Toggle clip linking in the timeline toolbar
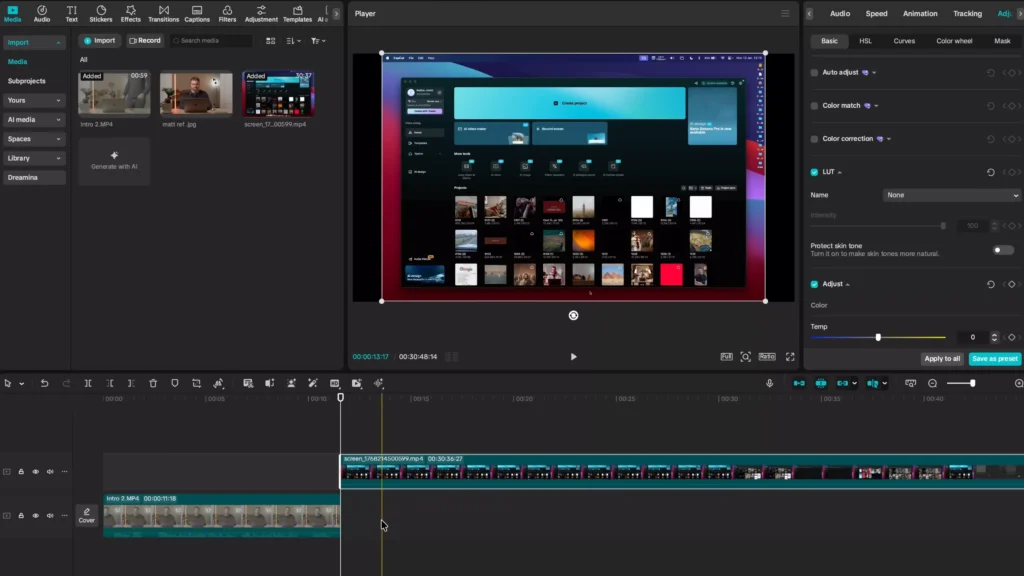 tap(843, 383)
